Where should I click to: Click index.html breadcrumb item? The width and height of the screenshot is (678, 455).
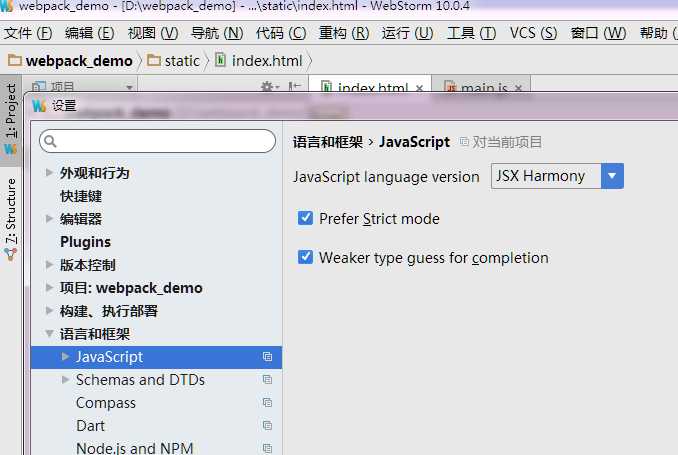259,61
